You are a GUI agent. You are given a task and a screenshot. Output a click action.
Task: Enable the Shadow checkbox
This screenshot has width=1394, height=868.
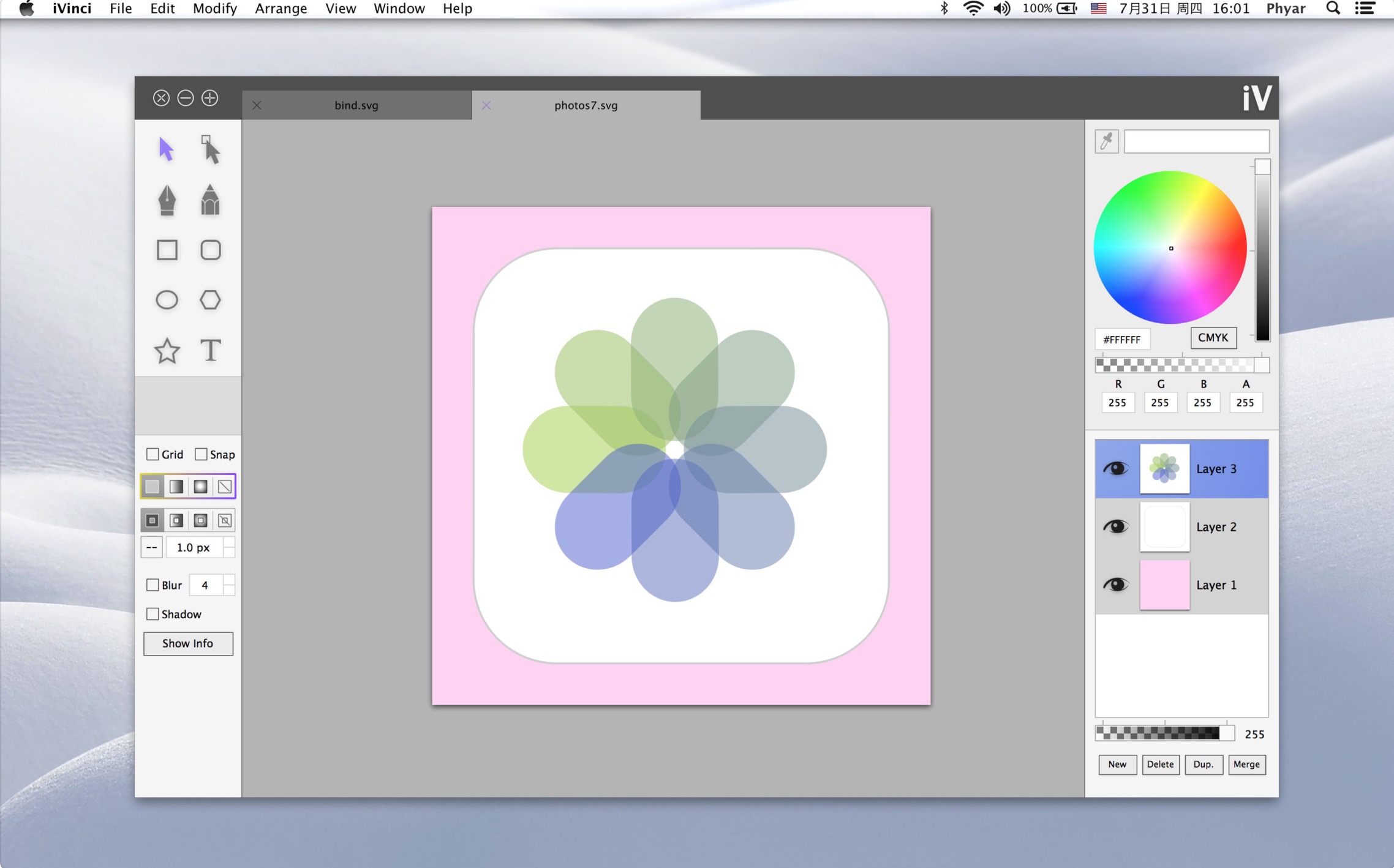(x=153, y=614)
